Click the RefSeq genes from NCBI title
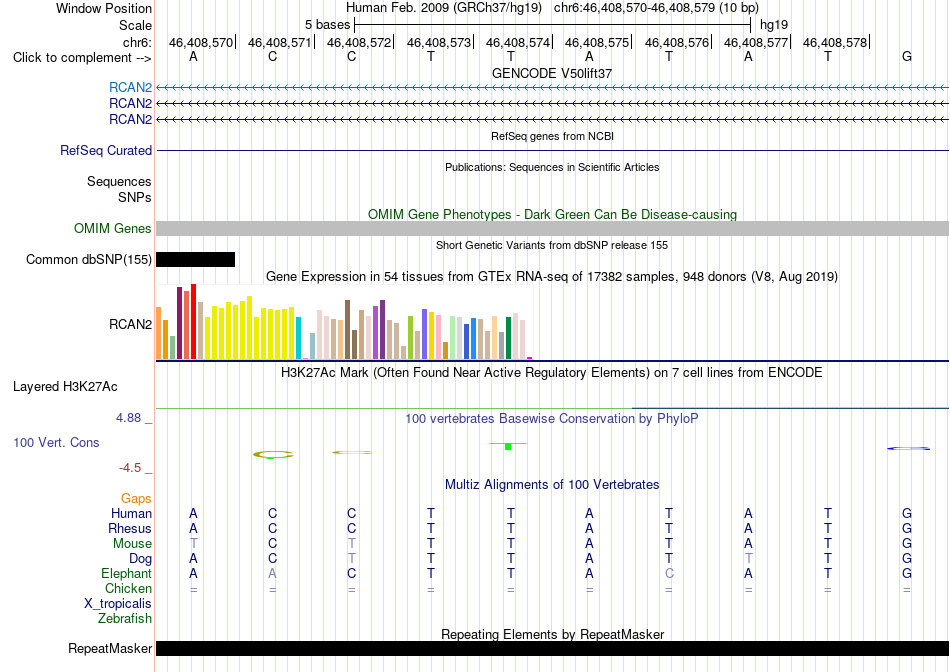The image size is (950, 672). pyautogui.click(x=553, y=136)
